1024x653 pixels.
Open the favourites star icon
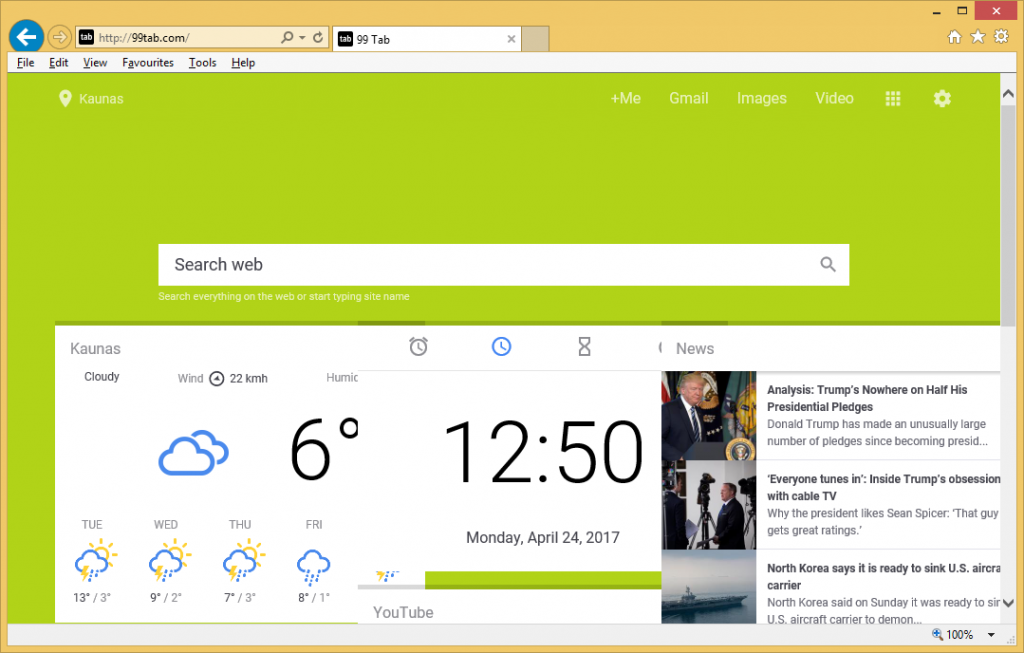(x=978, y=37)
